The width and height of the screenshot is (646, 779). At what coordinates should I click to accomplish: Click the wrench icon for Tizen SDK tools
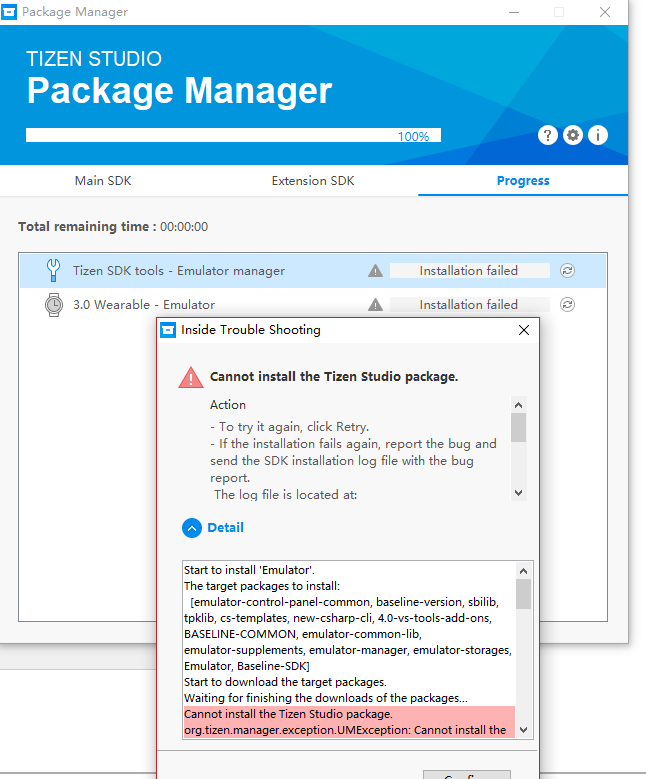(53, 271)
